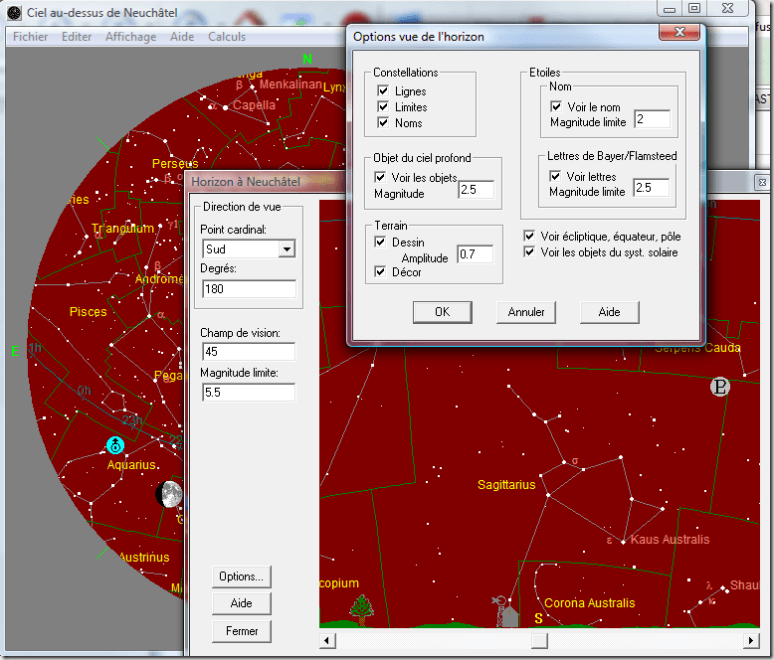Image resolution: width=774 pixels, height=660 pixels.
Task: Click the Fermer button
Action: pos(242,631)
